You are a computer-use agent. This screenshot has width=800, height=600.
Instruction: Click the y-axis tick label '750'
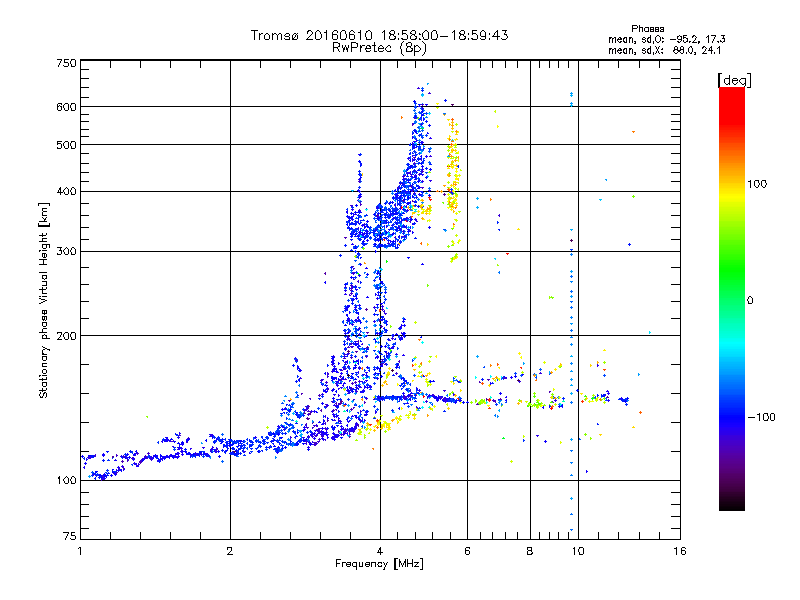[x=66, y=63]
